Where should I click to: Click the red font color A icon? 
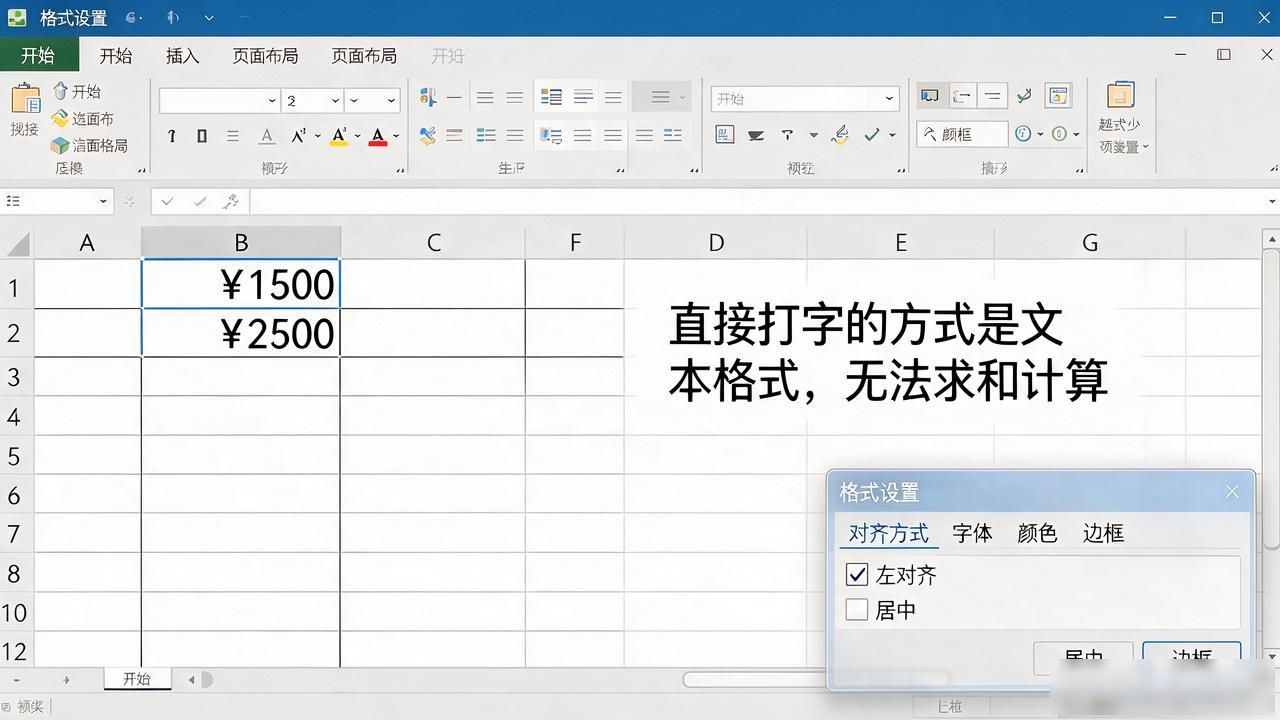[378, 136]
